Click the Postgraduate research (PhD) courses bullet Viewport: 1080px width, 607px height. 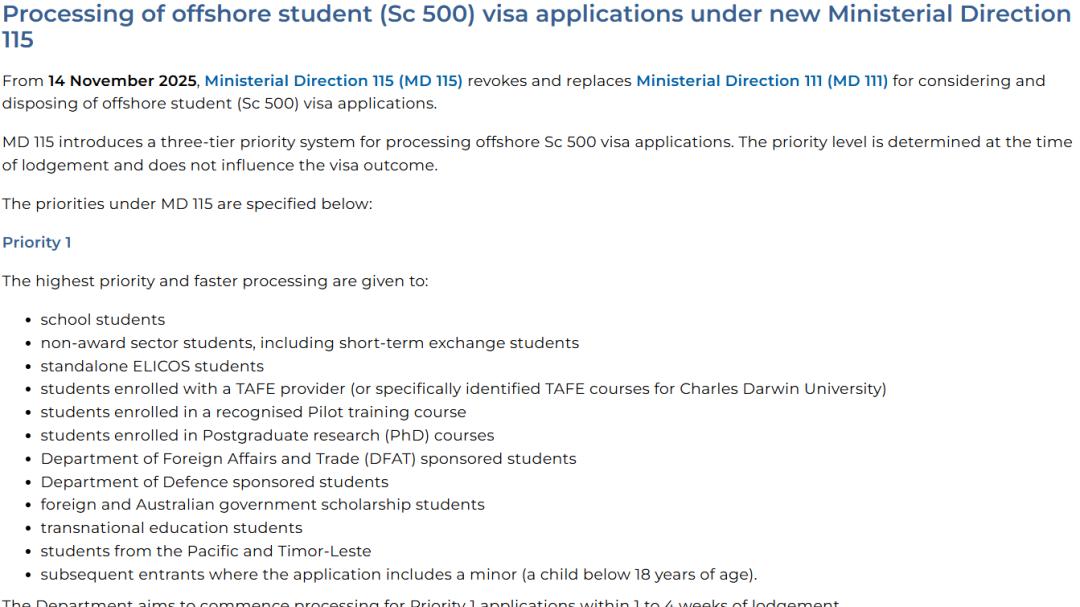pyautogui.click(x=267, y=435)
